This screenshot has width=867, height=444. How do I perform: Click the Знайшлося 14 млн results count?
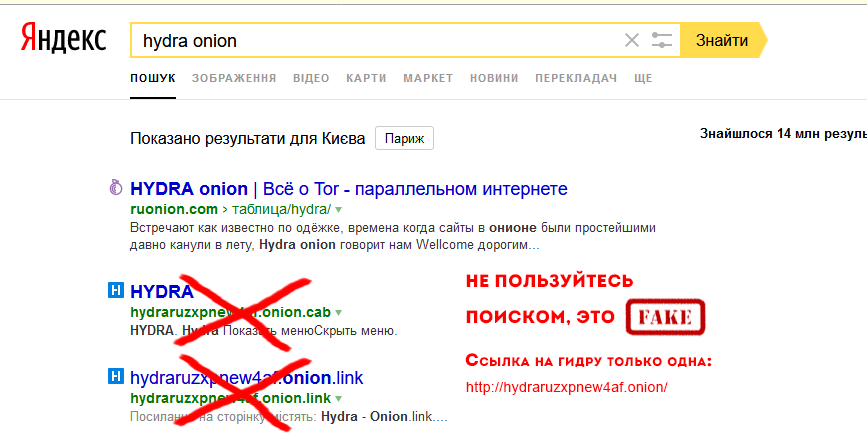(x=783, y=134)
